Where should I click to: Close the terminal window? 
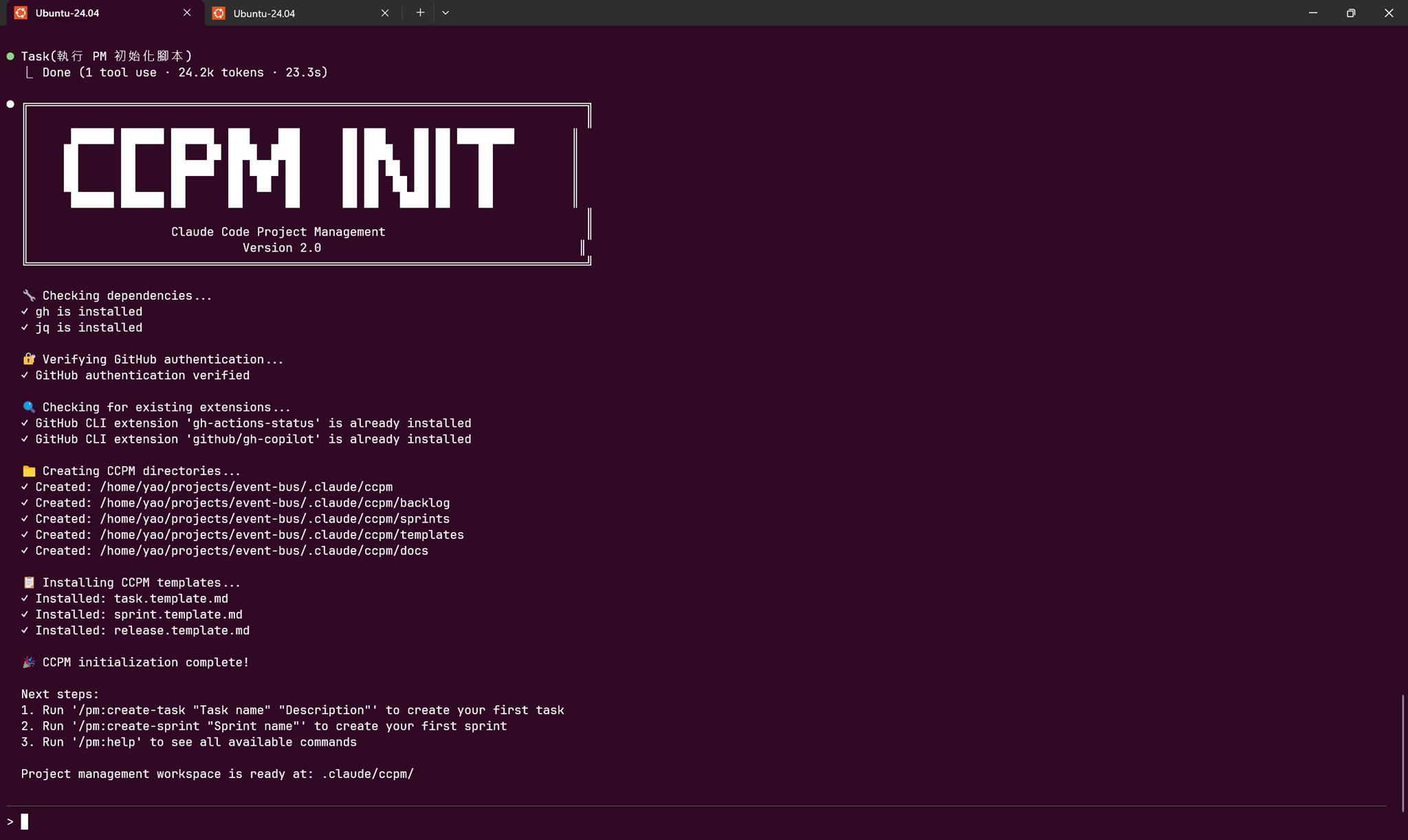(1389, 12)
